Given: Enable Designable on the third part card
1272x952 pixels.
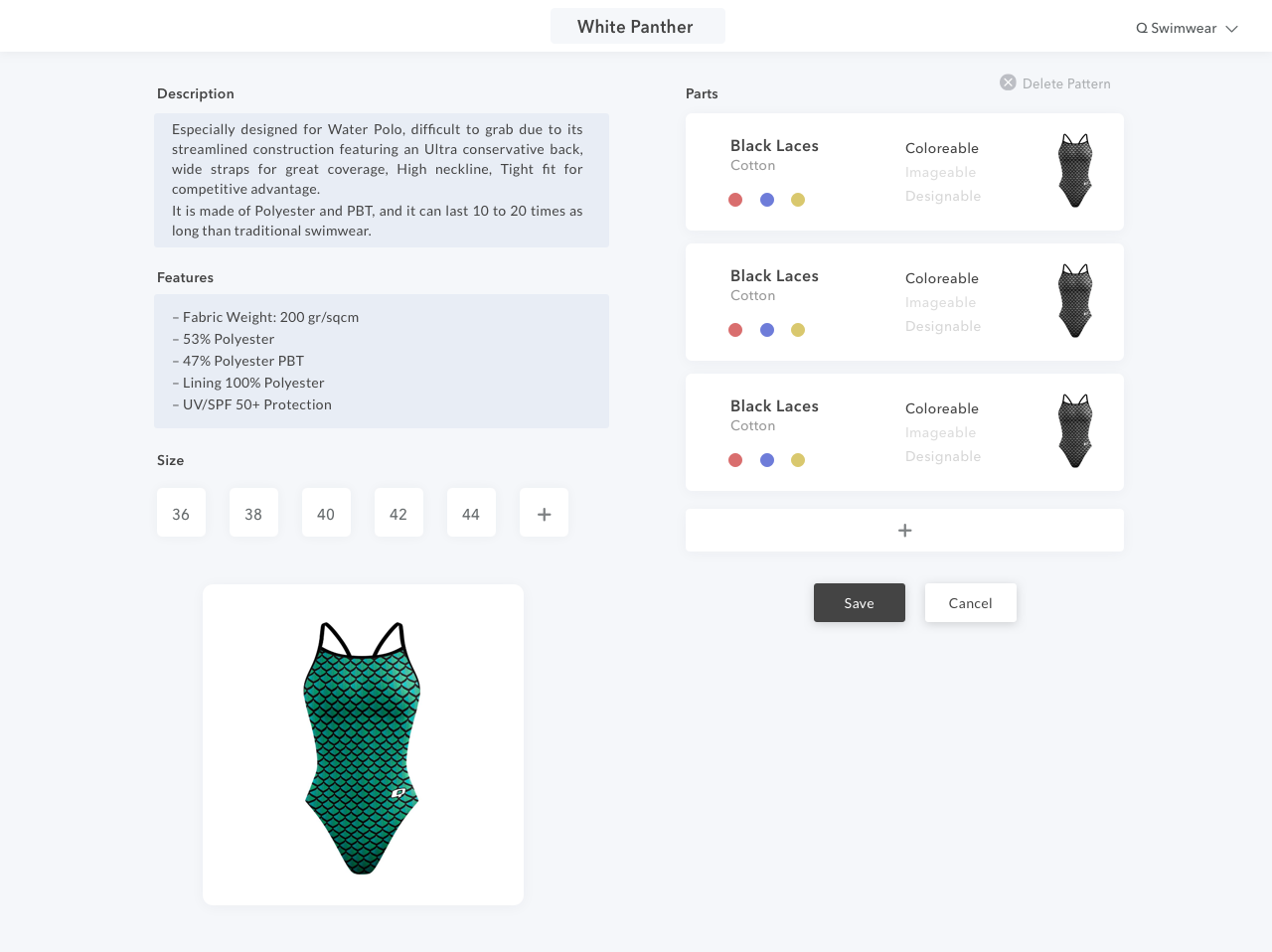Looking at the screenshot, I should [x=942, y=456].
